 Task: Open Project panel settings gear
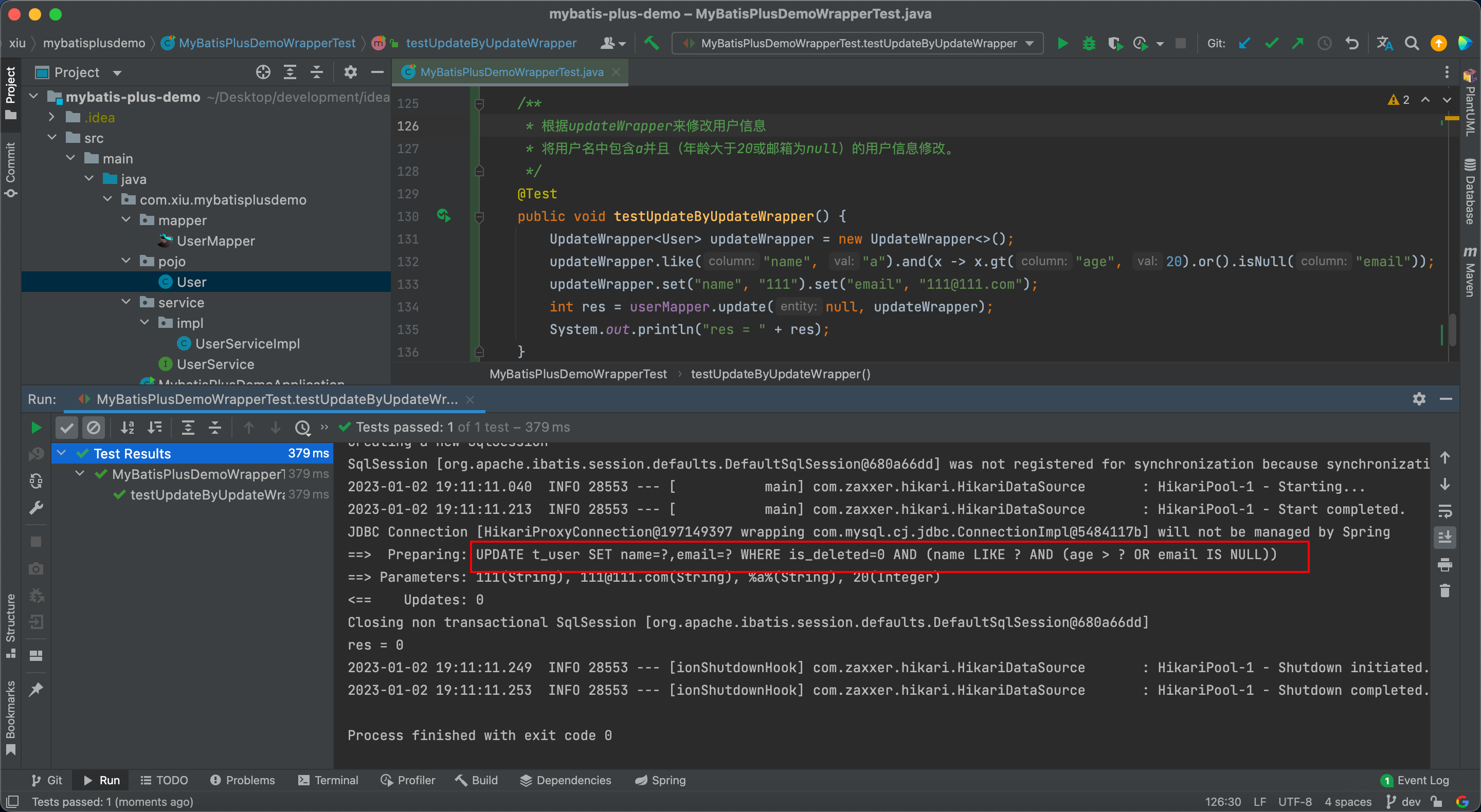[350, 72]
